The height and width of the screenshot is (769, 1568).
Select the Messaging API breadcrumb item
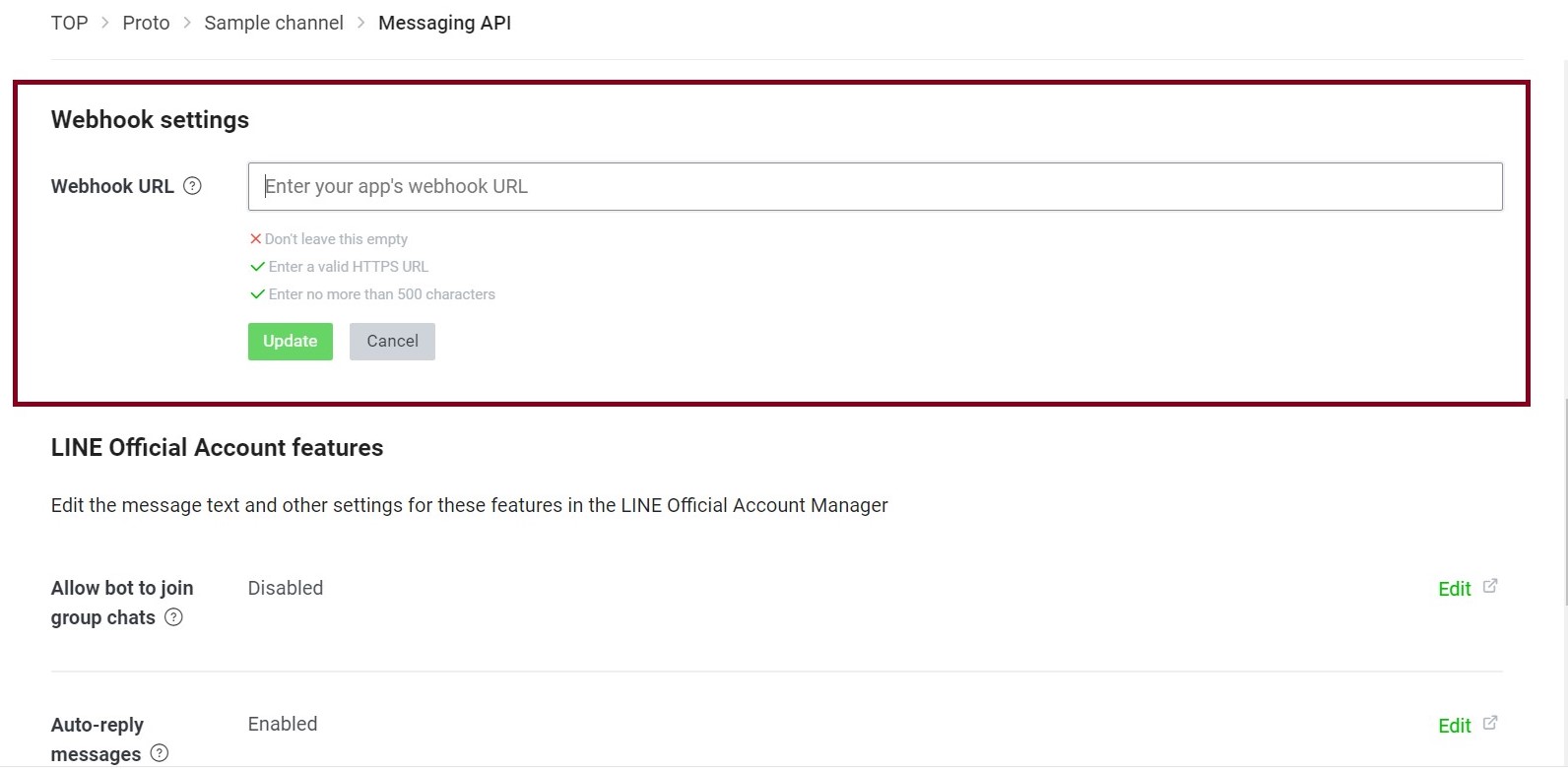444,23
